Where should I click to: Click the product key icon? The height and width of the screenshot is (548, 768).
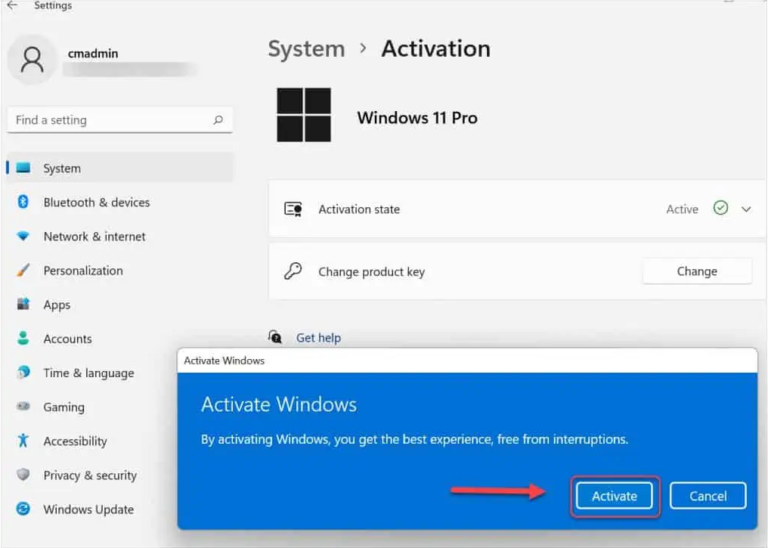pos(293,271)
